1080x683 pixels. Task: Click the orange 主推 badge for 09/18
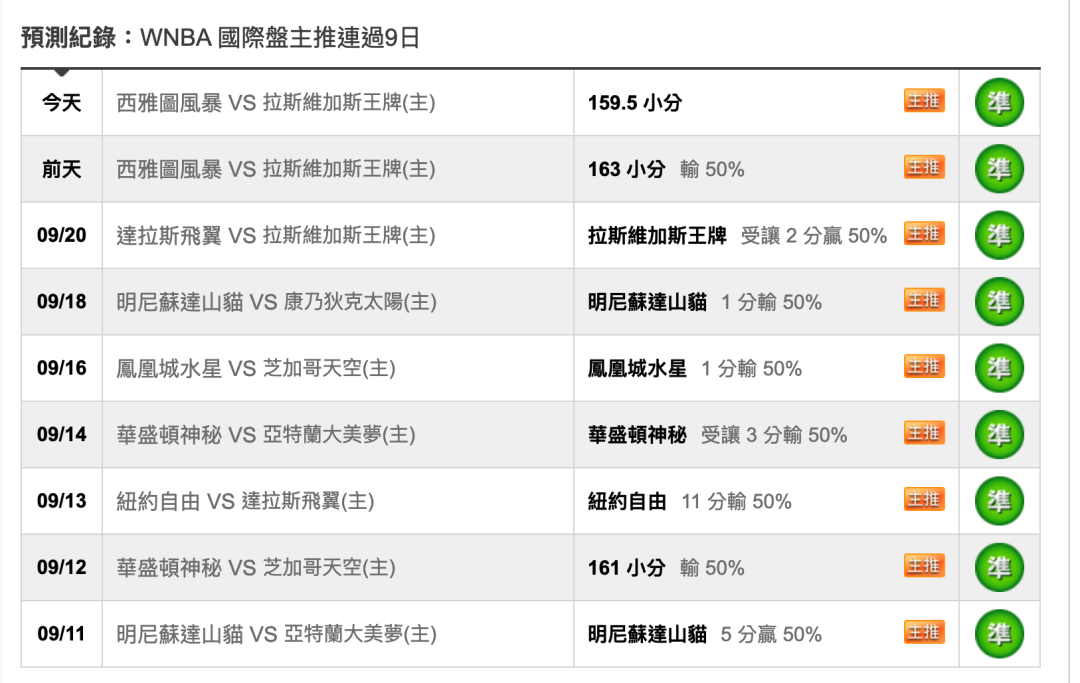tap(924, 300)
